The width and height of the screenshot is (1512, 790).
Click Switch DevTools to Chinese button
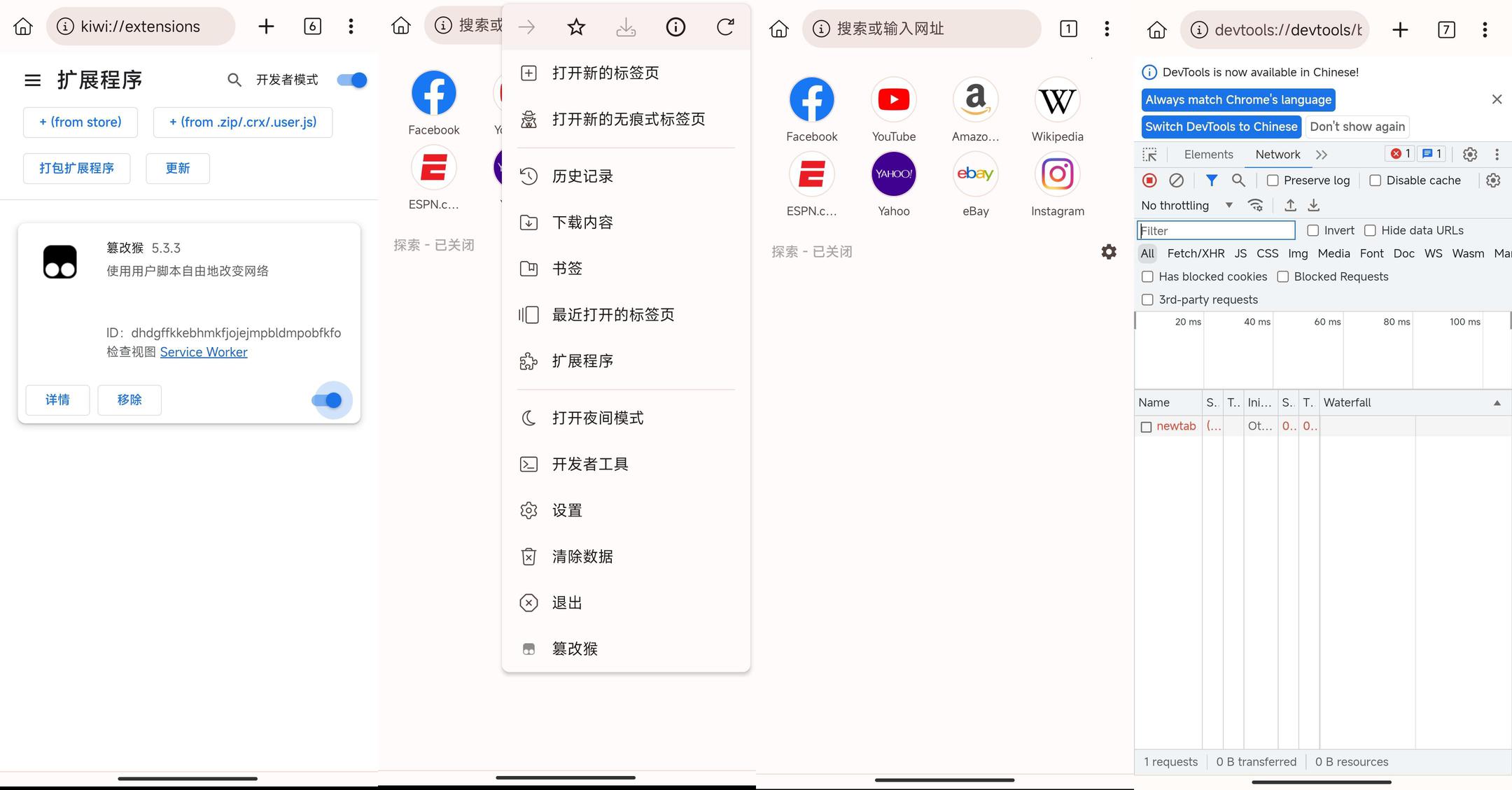click(1221, 127)
